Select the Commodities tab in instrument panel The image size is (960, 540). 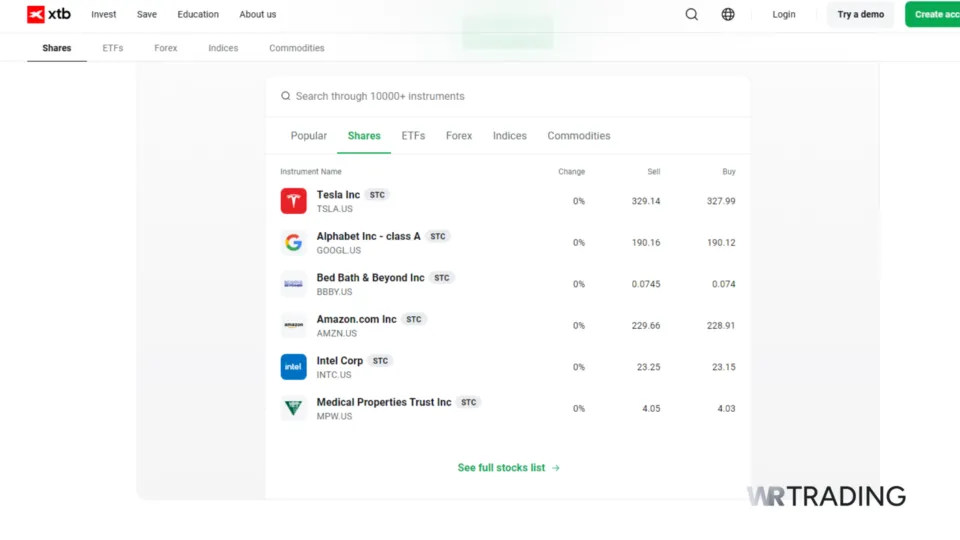578,136
